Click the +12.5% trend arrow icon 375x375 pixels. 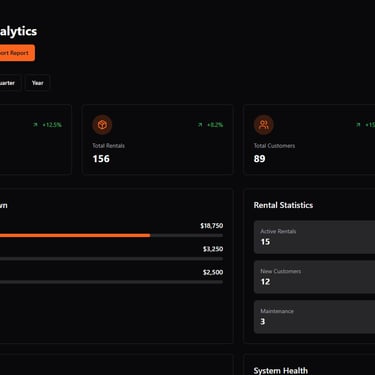35,125
